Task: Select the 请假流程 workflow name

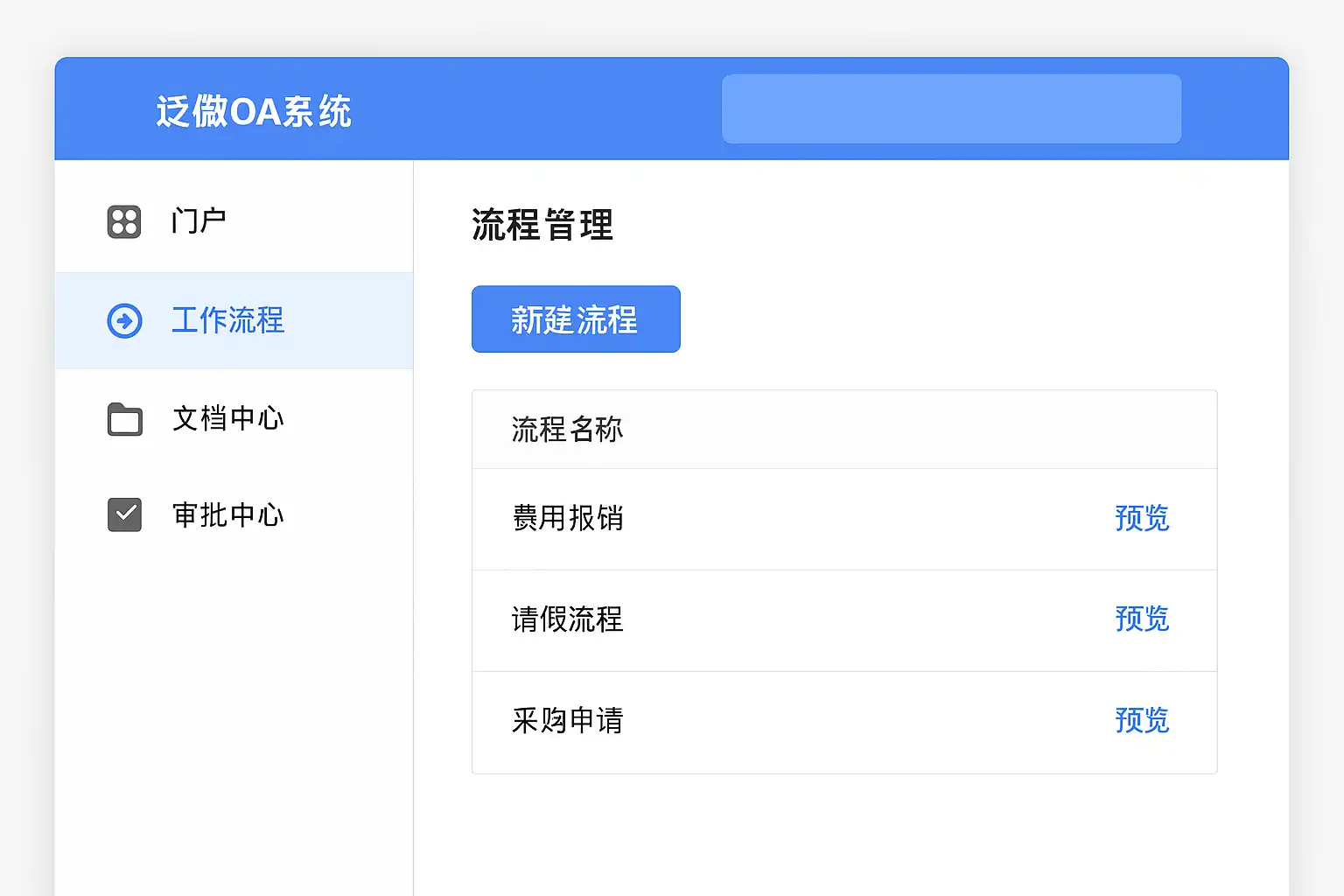Action: [x=568, y=620]
